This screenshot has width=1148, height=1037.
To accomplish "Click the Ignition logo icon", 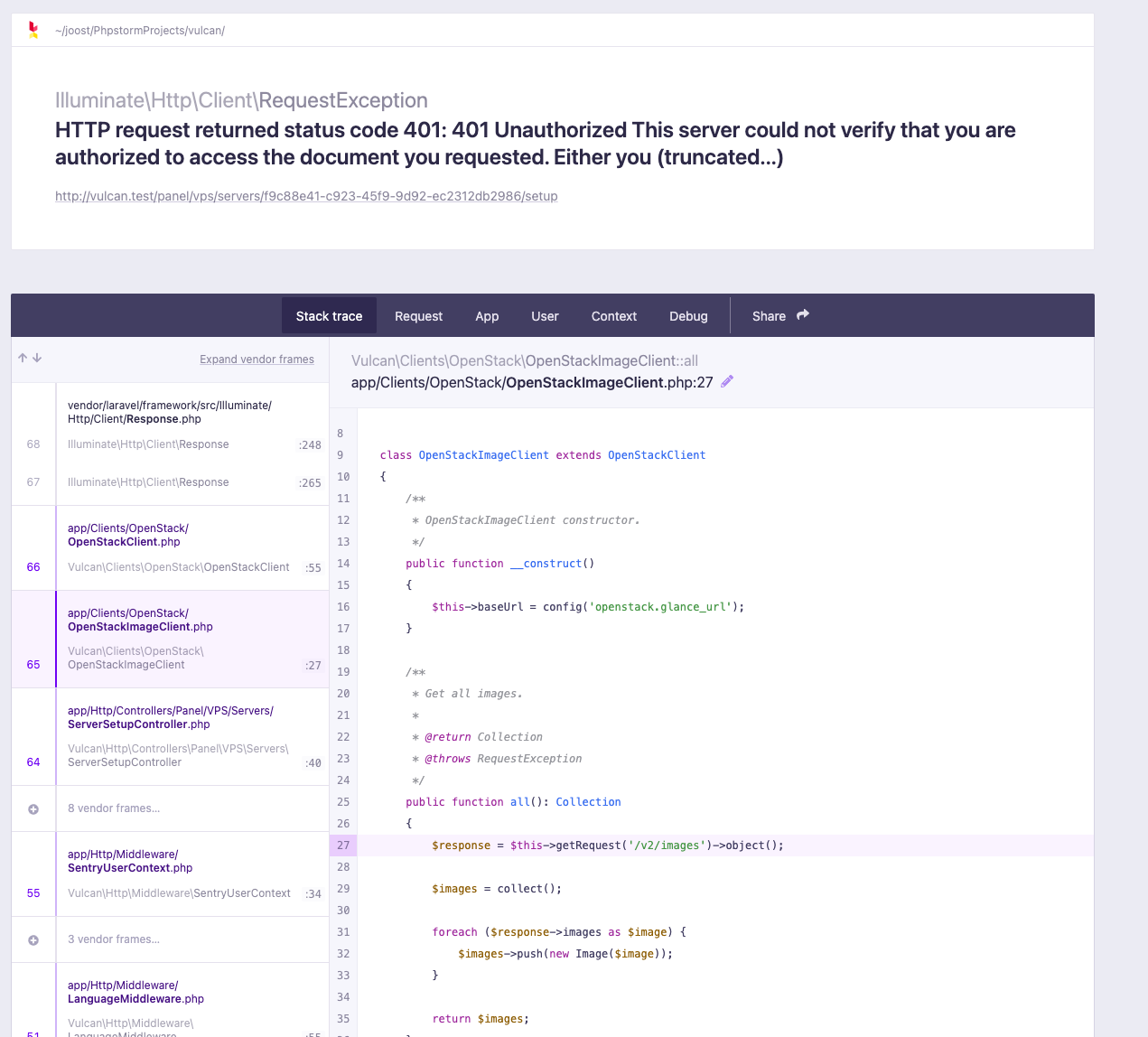I will [x=33, y=30].
